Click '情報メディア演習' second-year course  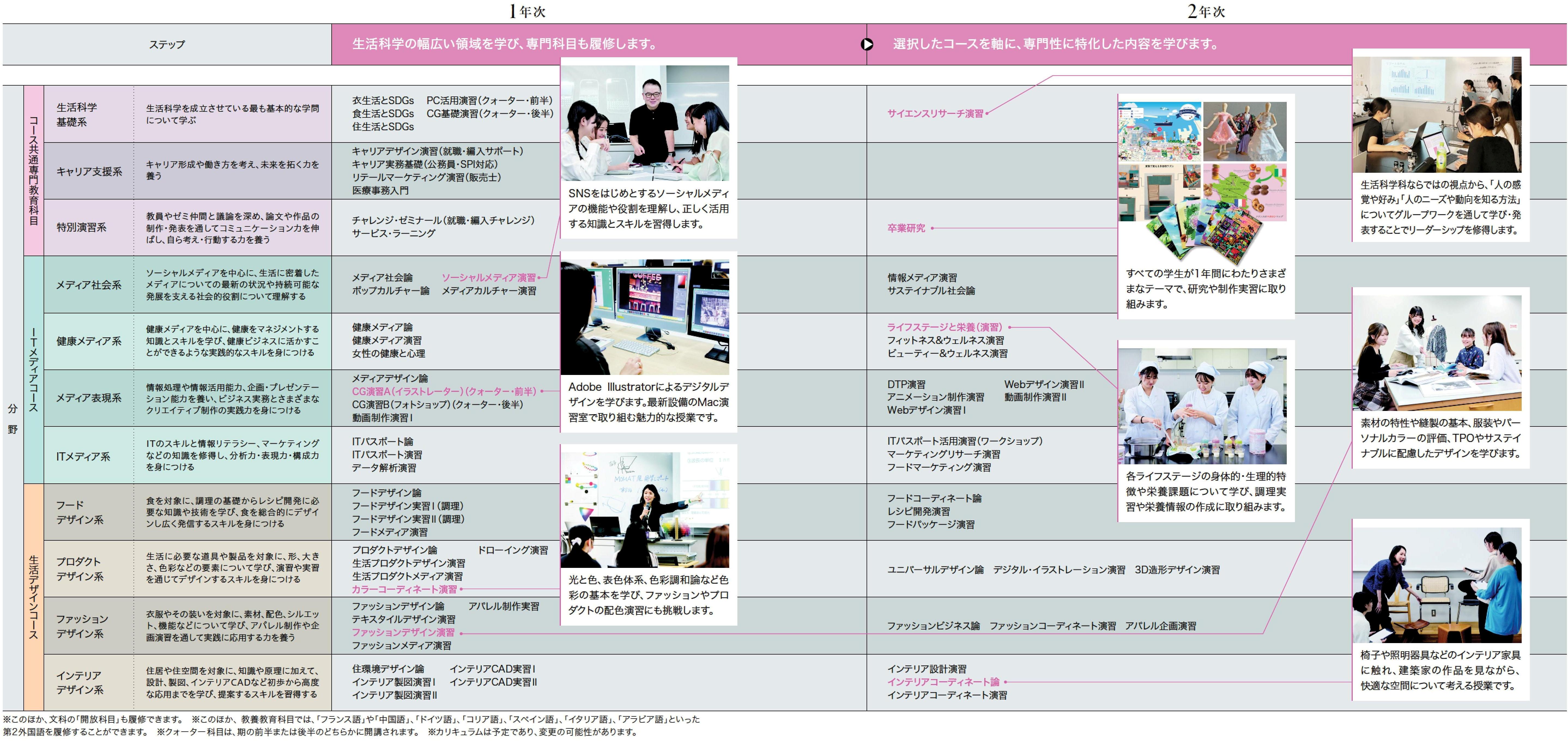click(922, 278)
